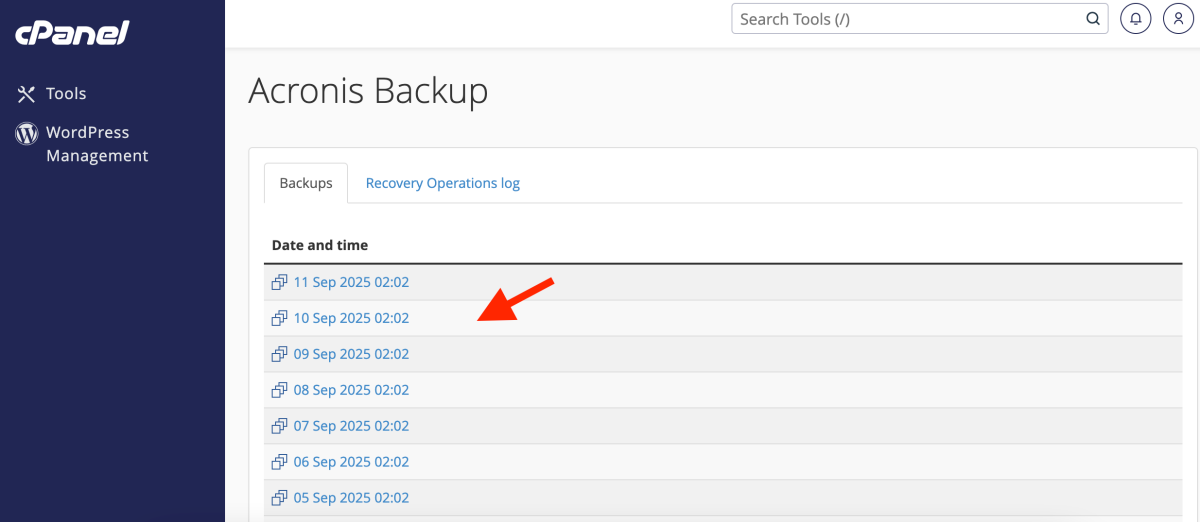Screen dimensions: 1200x522
Task: Focus the Search Tools input field
Action: (908, 19)
